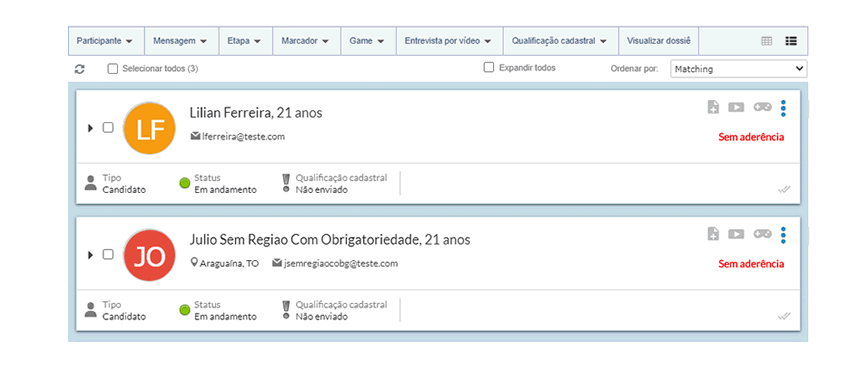850x380 pixels.
Task: Click the Visualizar dossiê button
Action: (659, 41)
